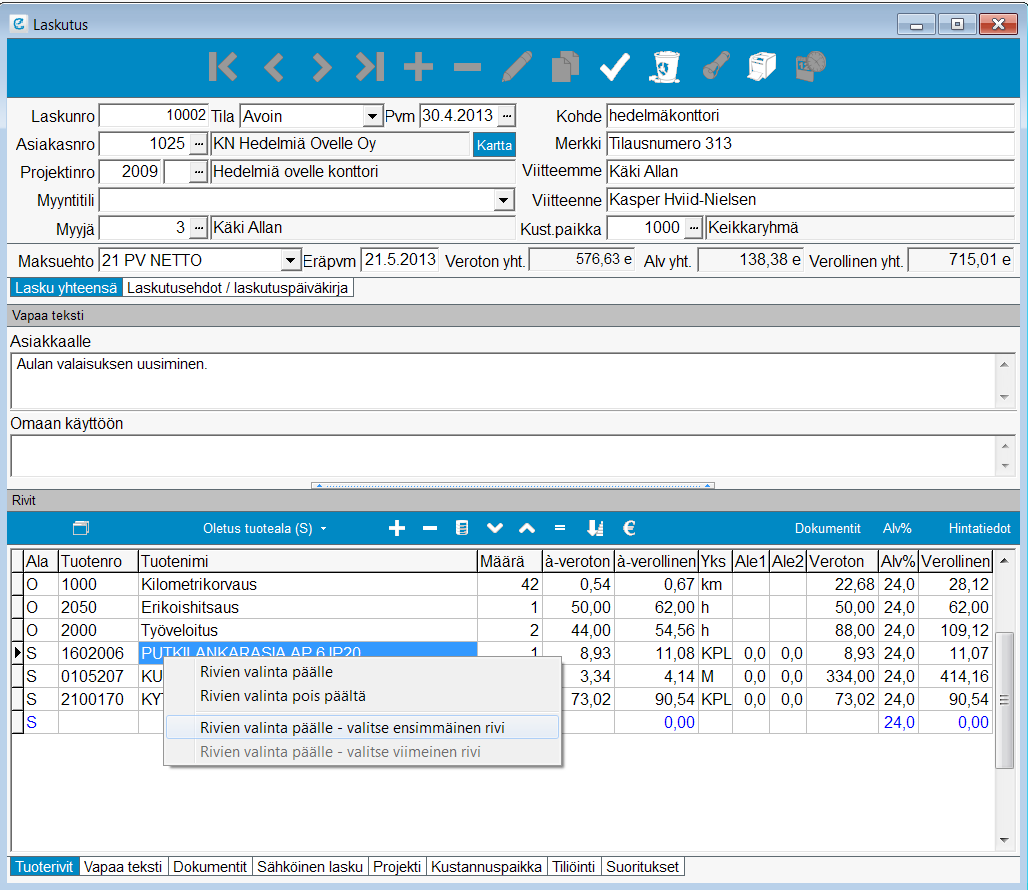The height and width of the screenshot is (890, 1028).
Task: Click Dokumentit in Rivit toolbar
Action: click(x=827, y=528)
